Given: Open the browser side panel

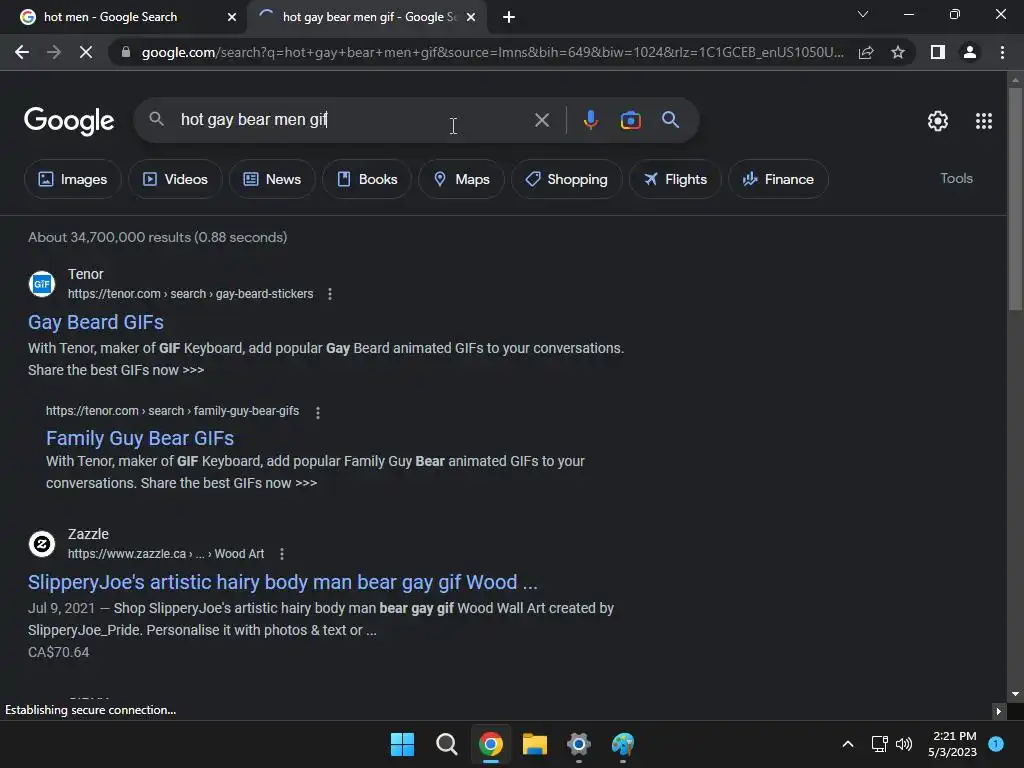Looking at the screenshot, I should pos(938,52).
